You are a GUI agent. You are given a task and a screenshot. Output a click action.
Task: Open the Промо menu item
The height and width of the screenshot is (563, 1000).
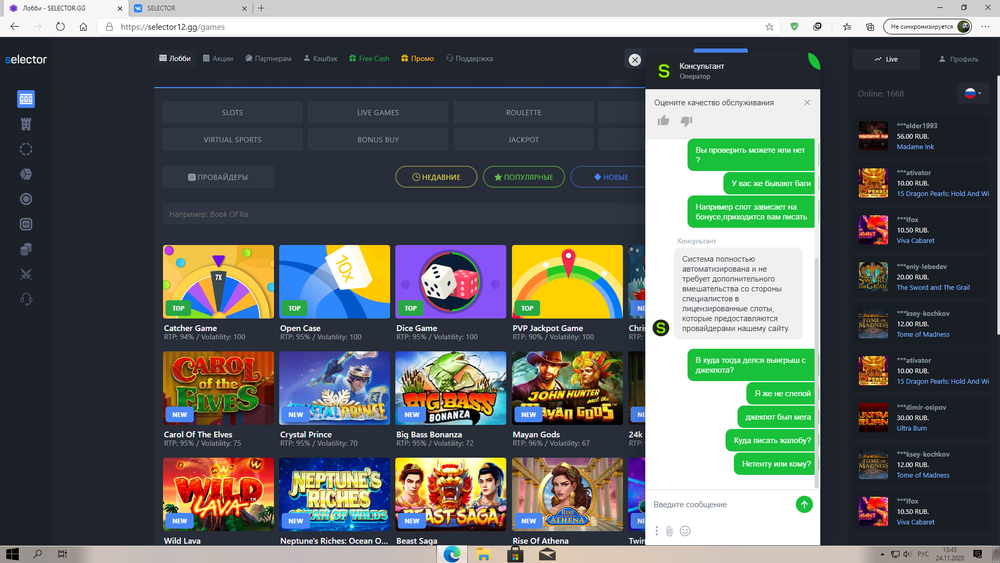pyautogui.click(x=417, y=58)
